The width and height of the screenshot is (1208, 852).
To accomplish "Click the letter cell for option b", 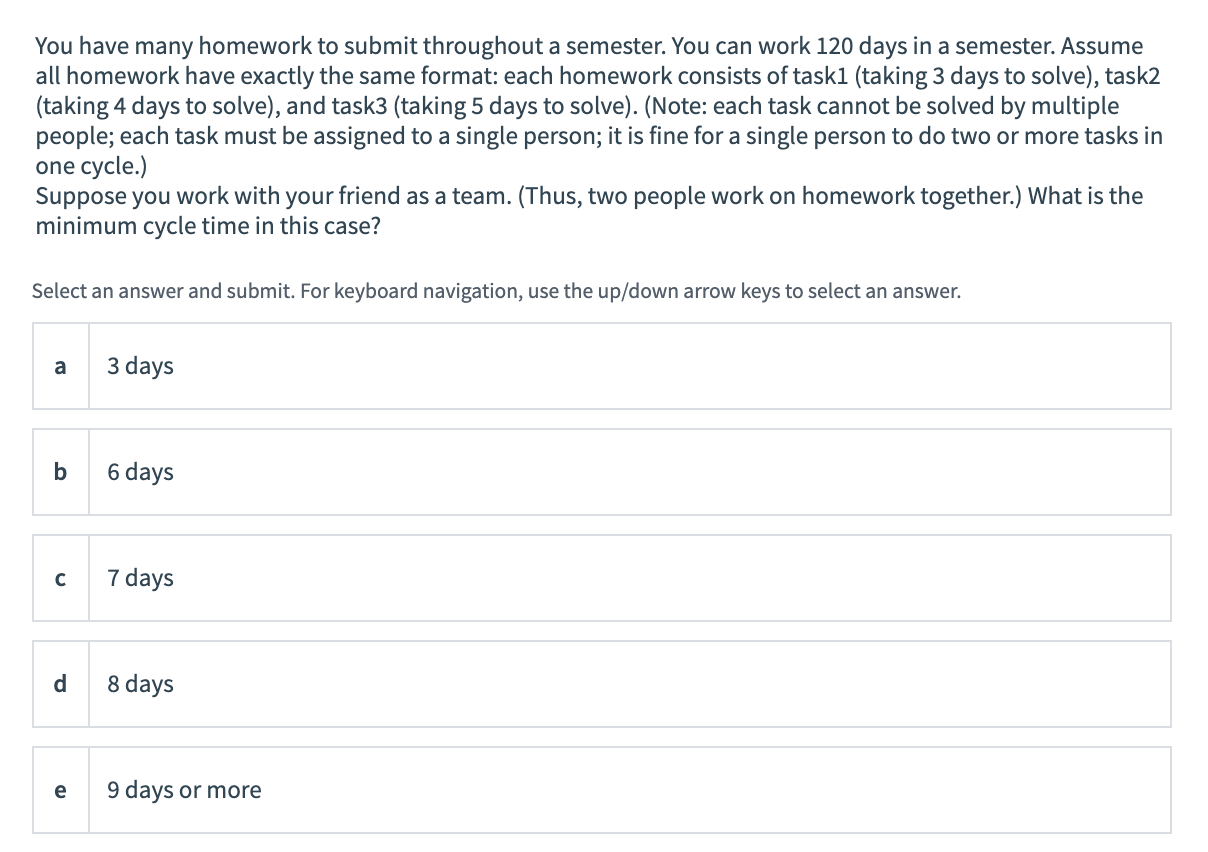I will (x=60, y=472).
